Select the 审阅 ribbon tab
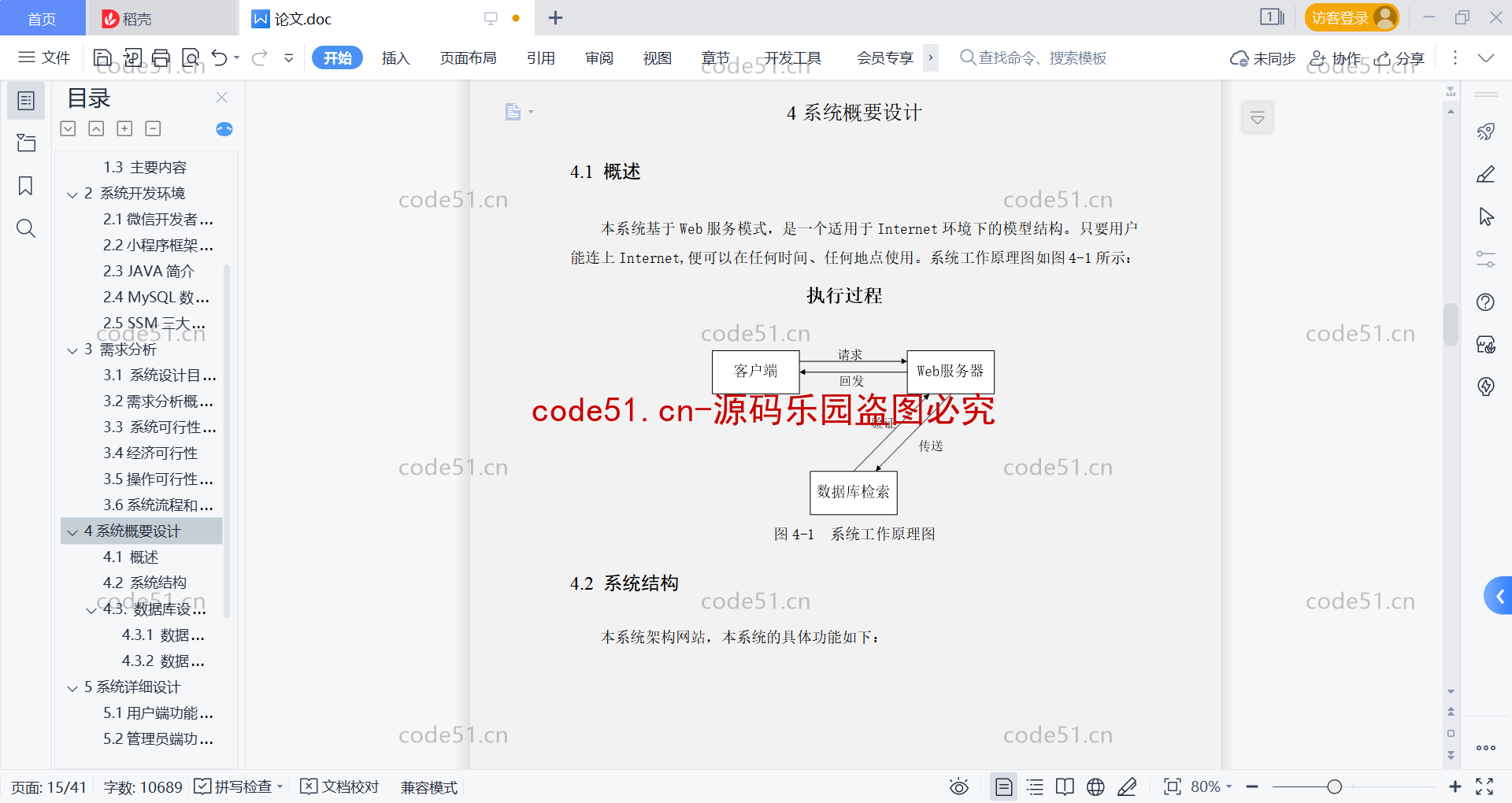This screenshot has width=1512, height=803. (x=599, y=57)
